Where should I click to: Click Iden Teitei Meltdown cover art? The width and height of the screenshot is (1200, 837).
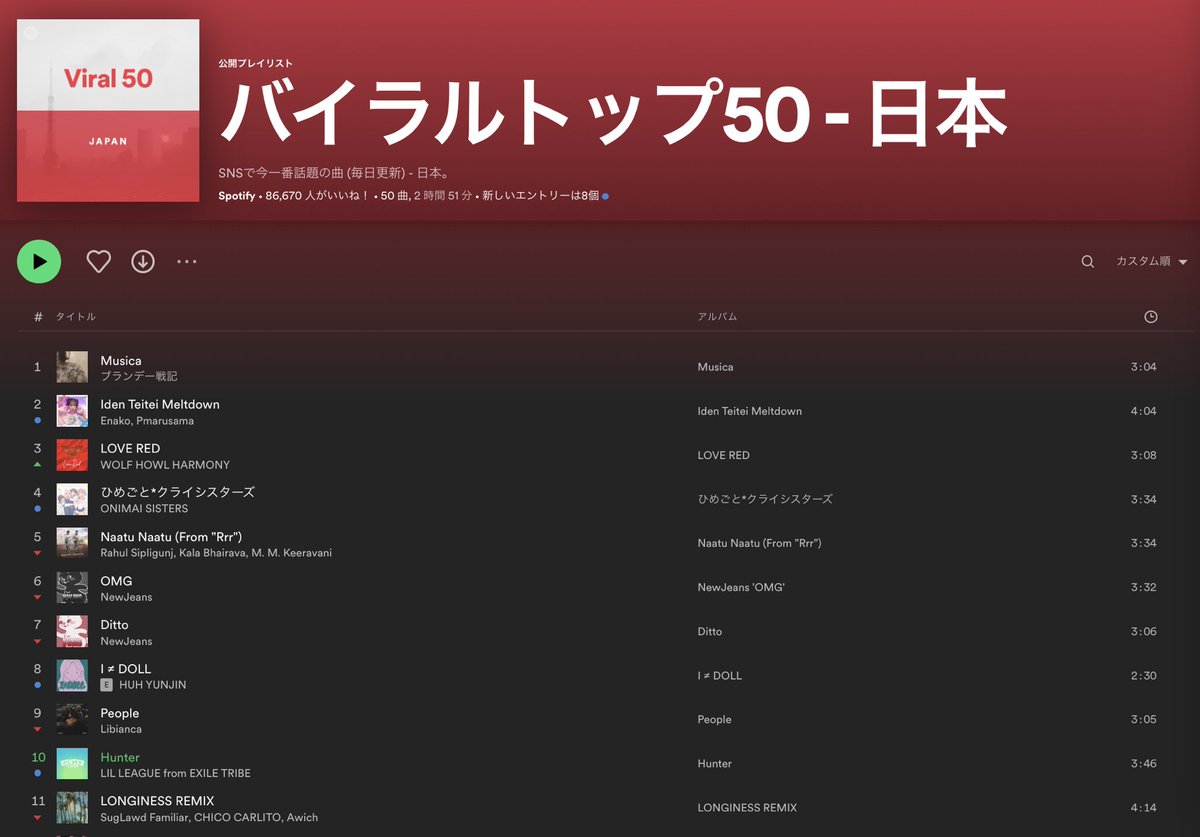72,411
